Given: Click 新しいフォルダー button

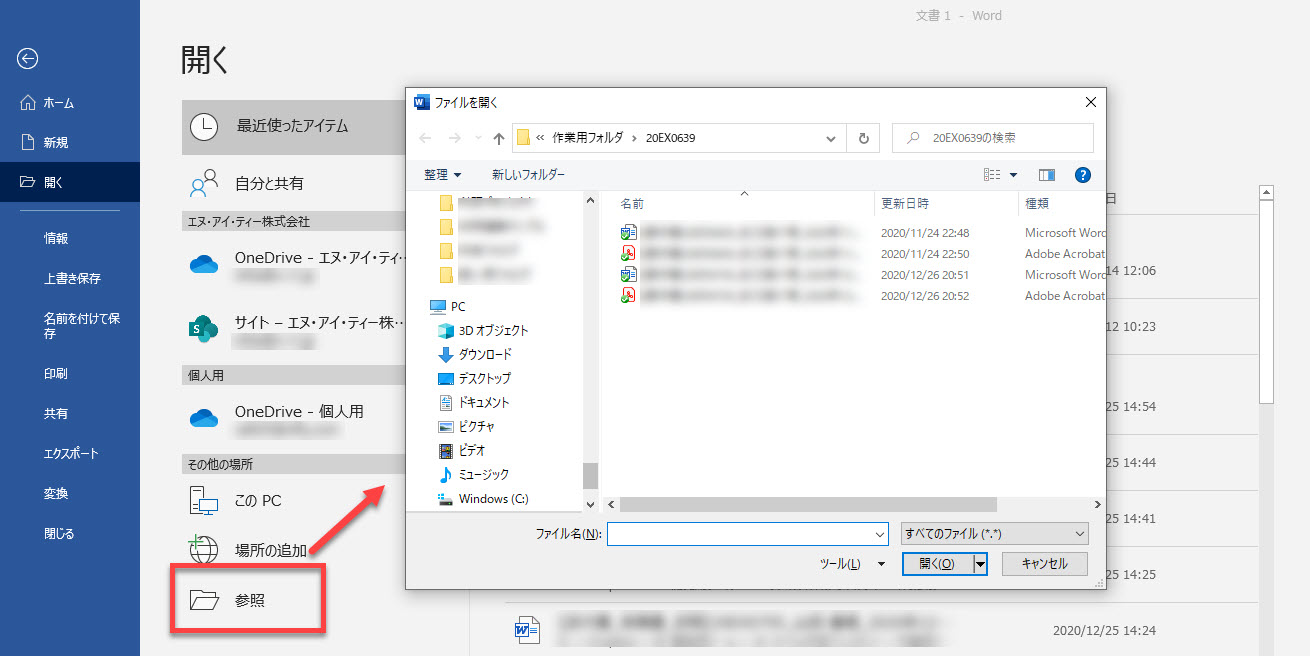Looking at the screenshot, I should 528,175.
